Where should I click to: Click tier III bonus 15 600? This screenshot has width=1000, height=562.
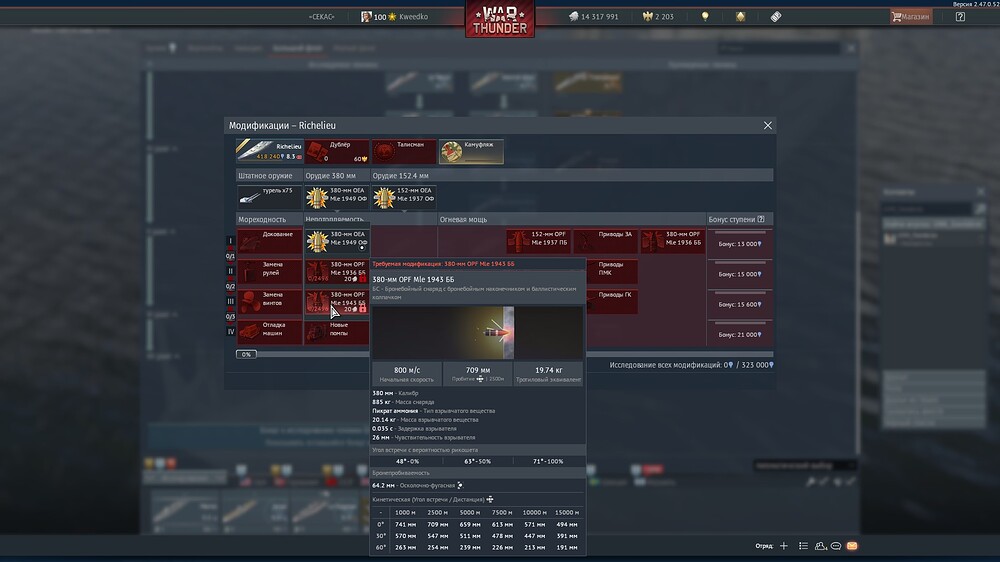740,304
